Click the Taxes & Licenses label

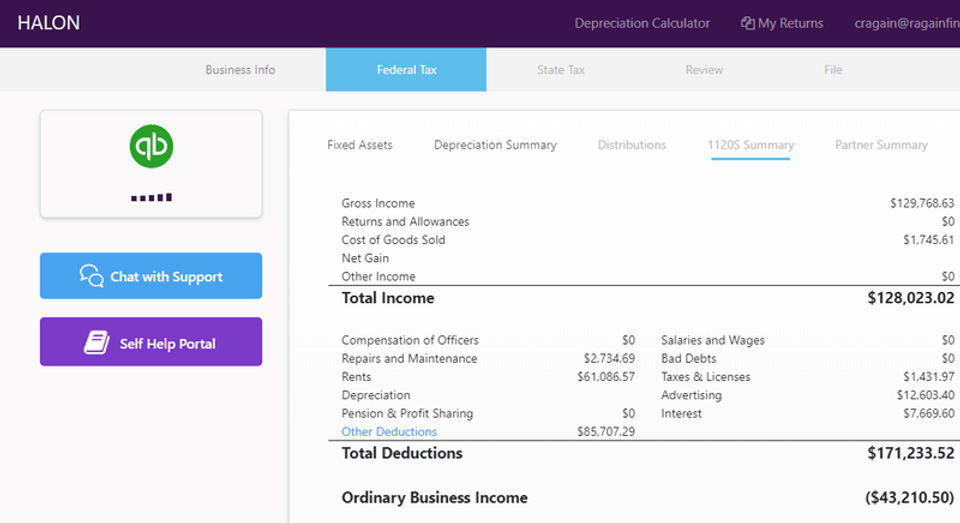(x=705, y=377)
